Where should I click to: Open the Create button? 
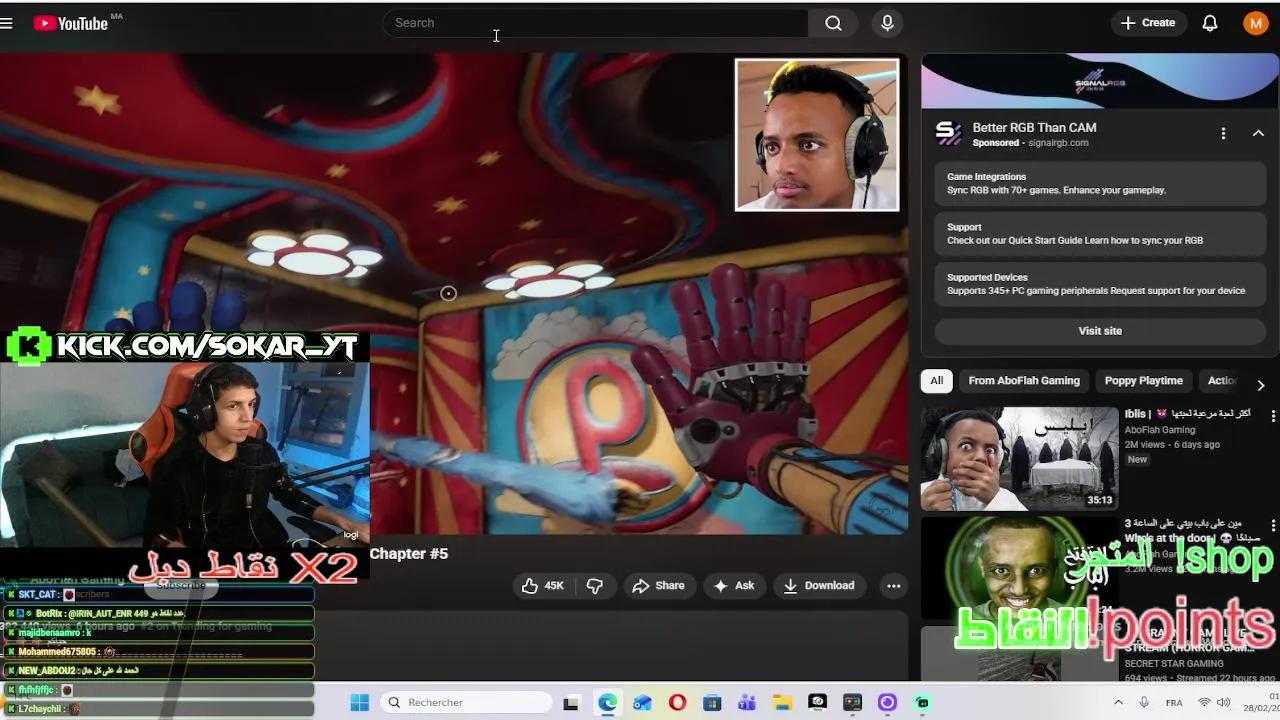point(1148,23)
